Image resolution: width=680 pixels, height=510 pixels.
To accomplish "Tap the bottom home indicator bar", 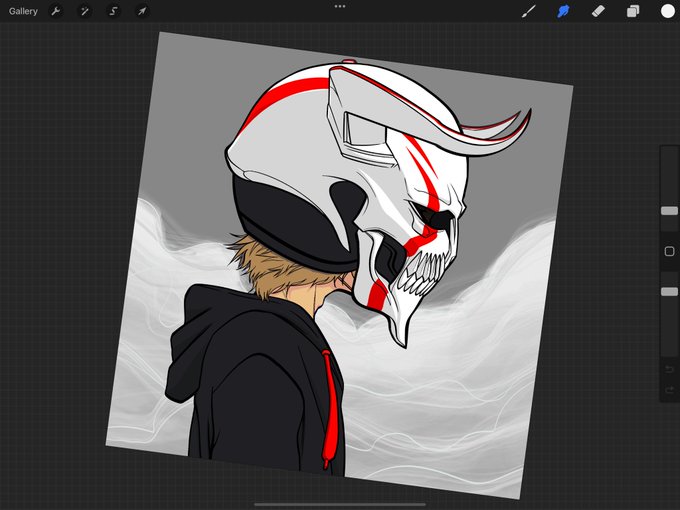I will click(340, 504).
